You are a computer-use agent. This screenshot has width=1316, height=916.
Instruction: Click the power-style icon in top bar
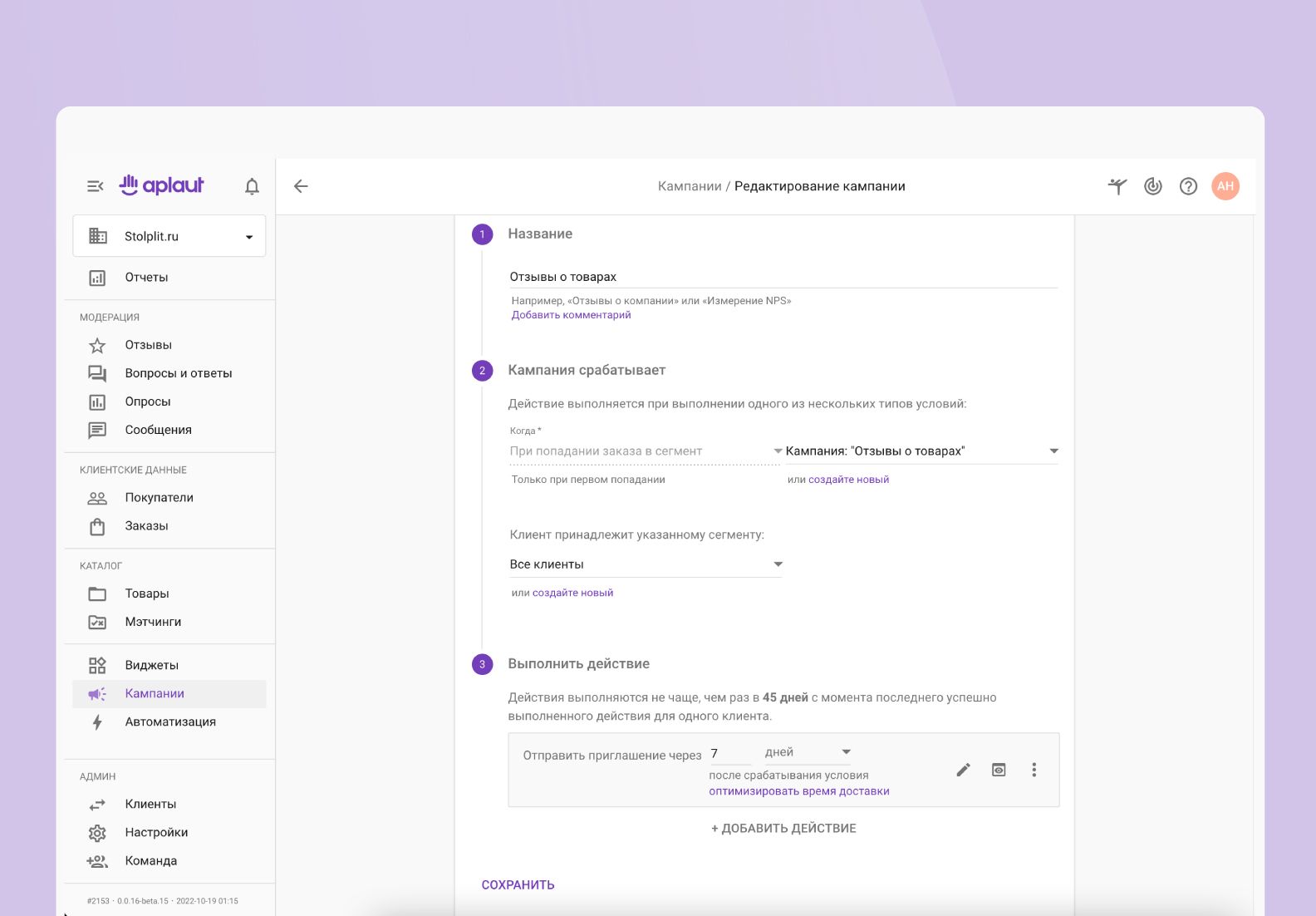[1152, 186]
